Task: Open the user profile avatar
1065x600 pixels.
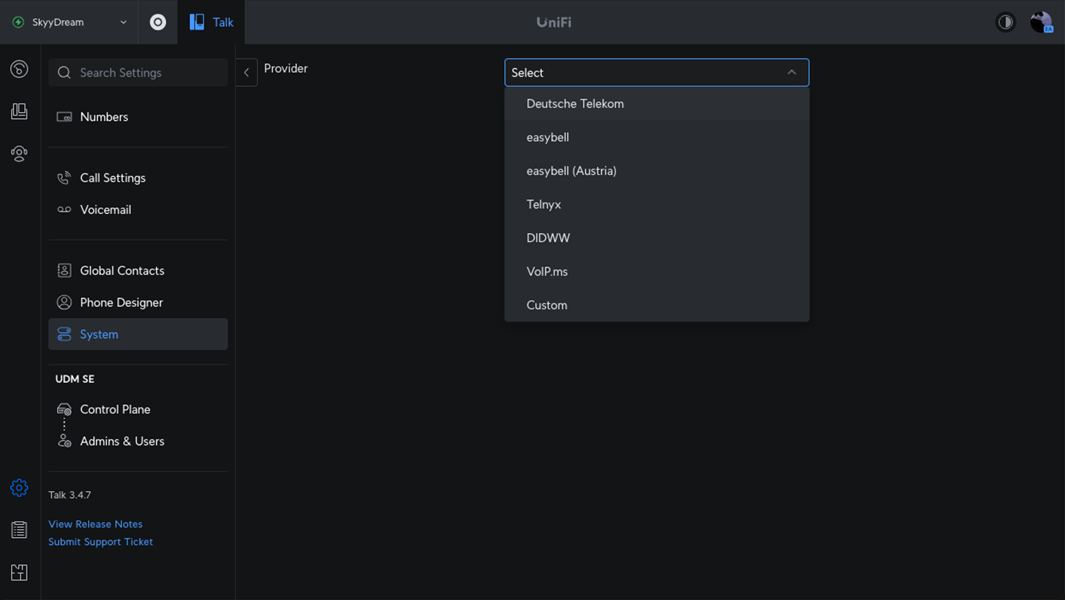Action: point(1041,22)
